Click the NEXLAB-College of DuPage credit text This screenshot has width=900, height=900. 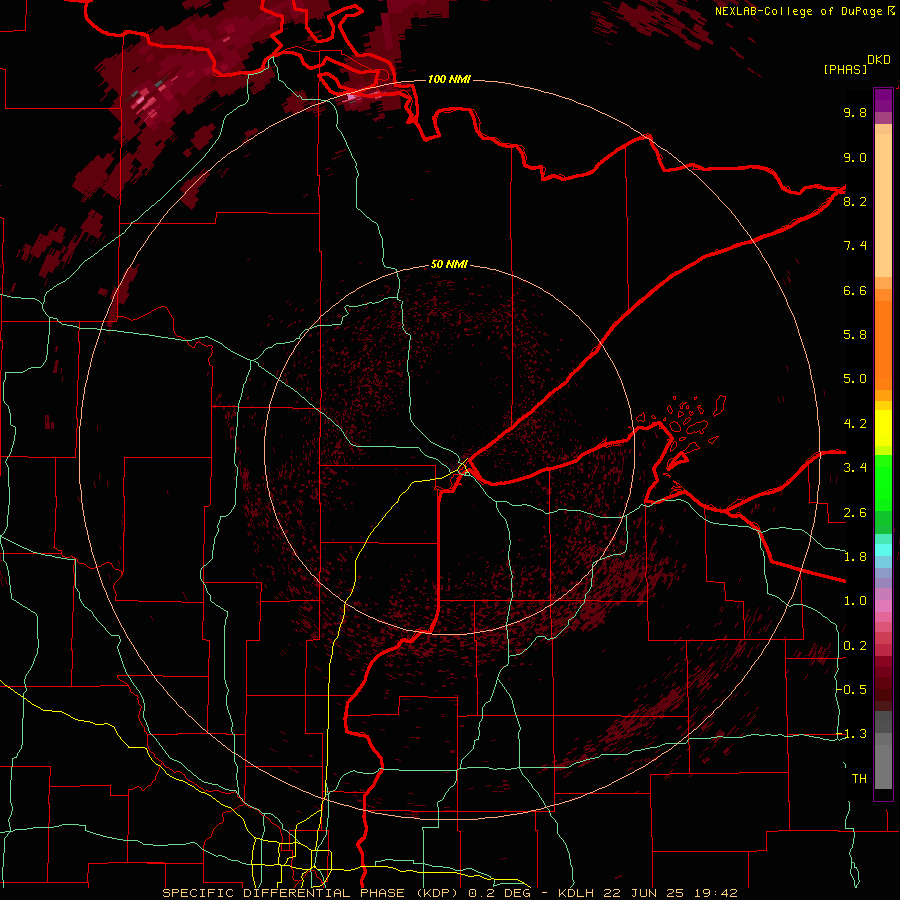tap(798, 11)
